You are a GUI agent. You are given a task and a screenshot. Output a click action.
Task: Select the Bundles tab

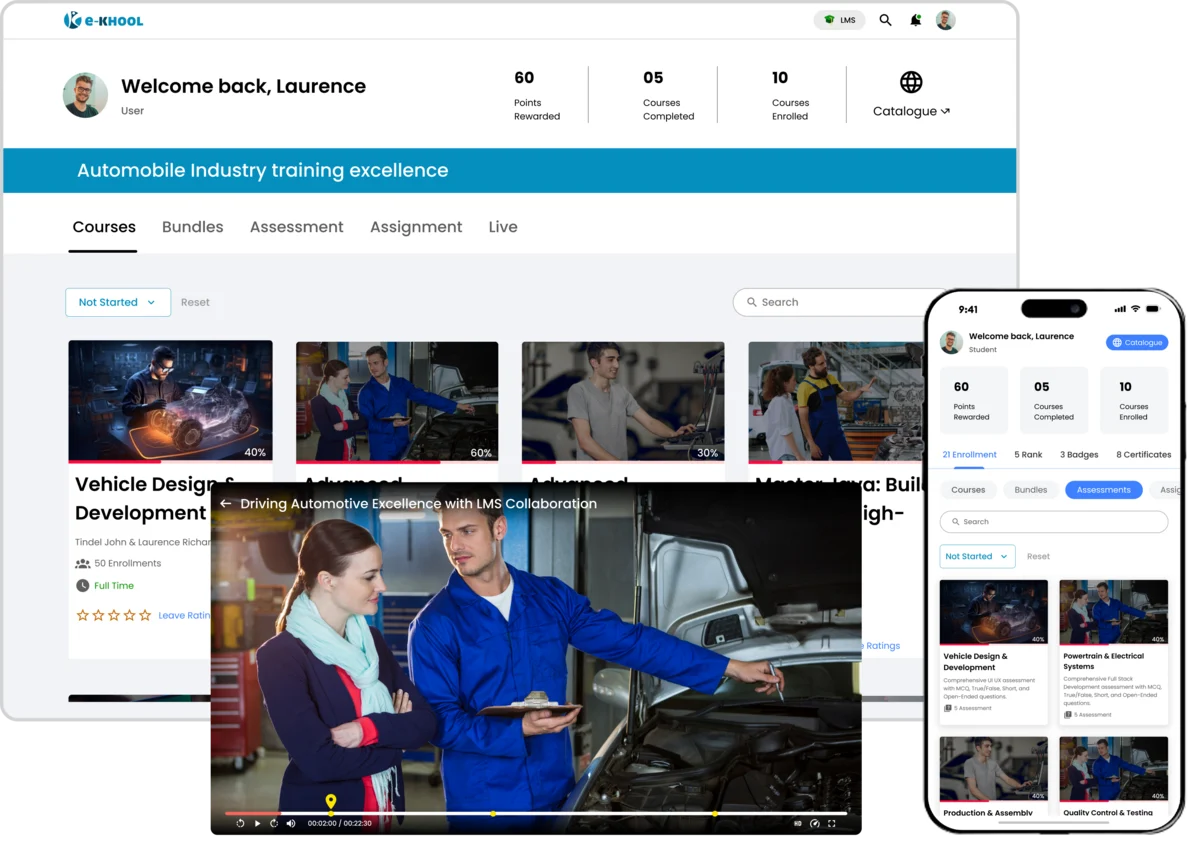[x=192, y=227]
